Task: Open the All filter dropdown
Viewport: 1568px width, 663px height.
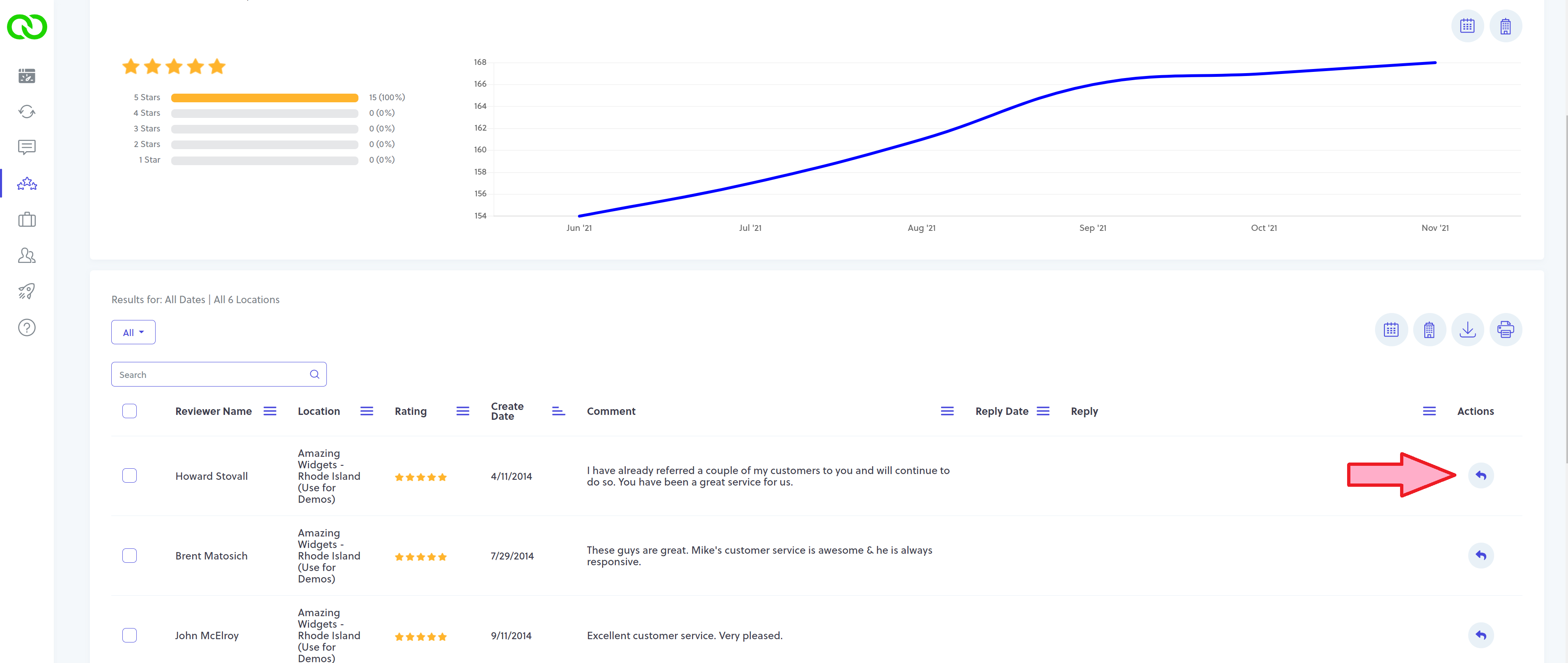Action: pyautogui.click(x=133, y=332)
